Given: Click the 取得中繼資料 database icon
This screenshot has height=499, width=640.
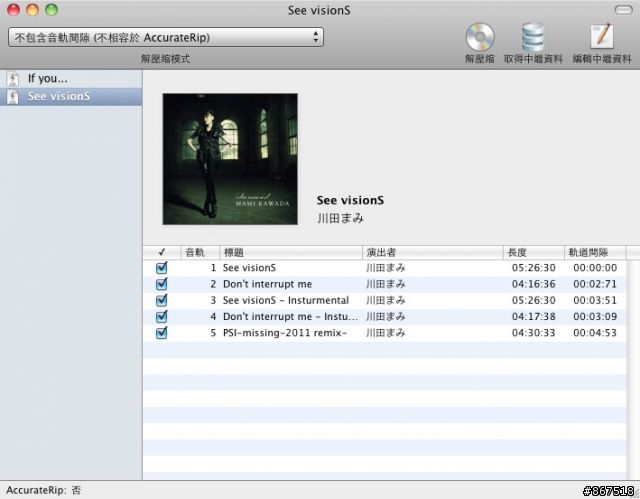Looking at the screenshot, I should coord(533,37).
